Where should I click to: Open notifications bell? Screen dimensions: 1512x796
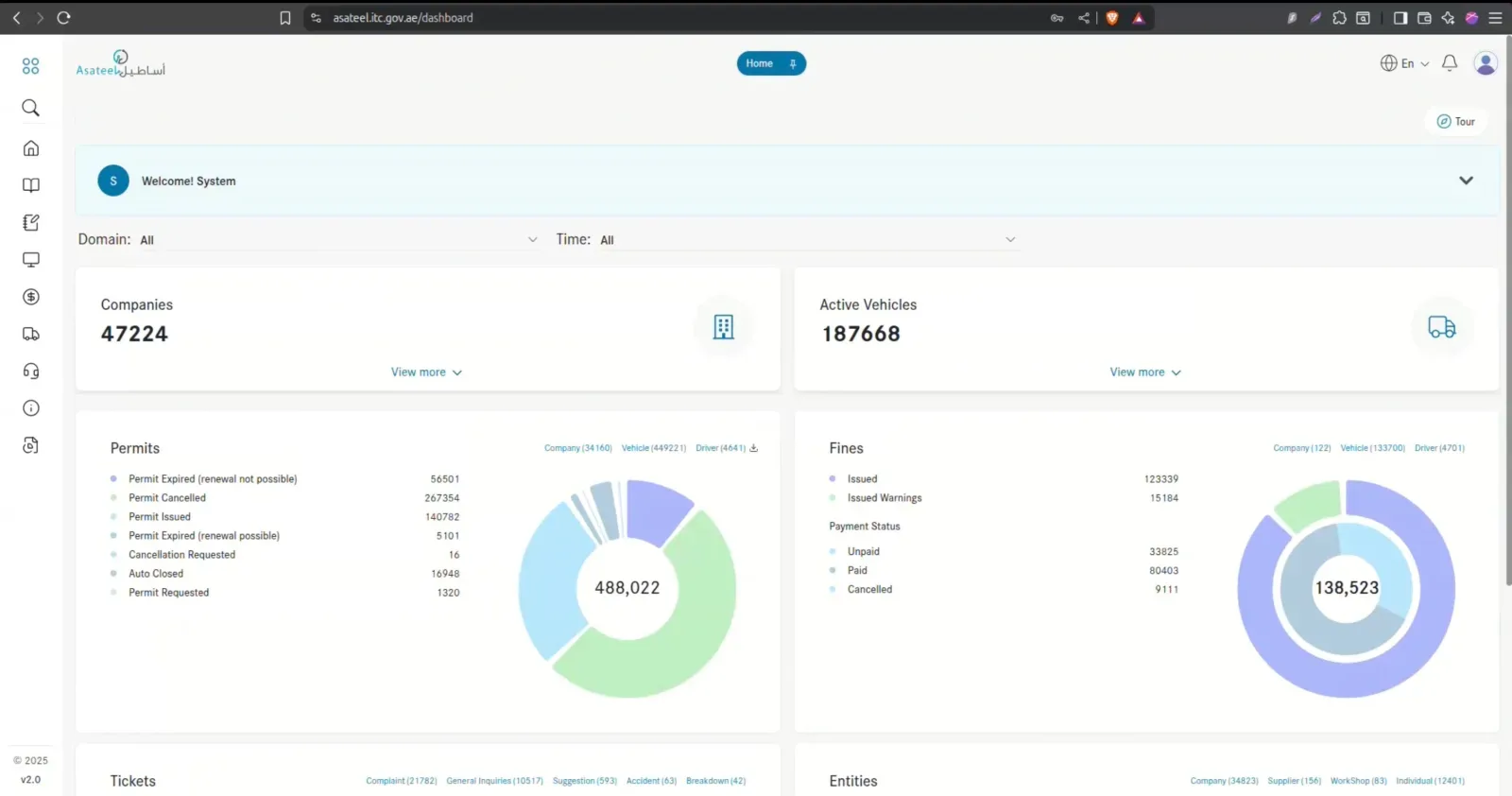pyautogui.click(x=1449, y=63)
